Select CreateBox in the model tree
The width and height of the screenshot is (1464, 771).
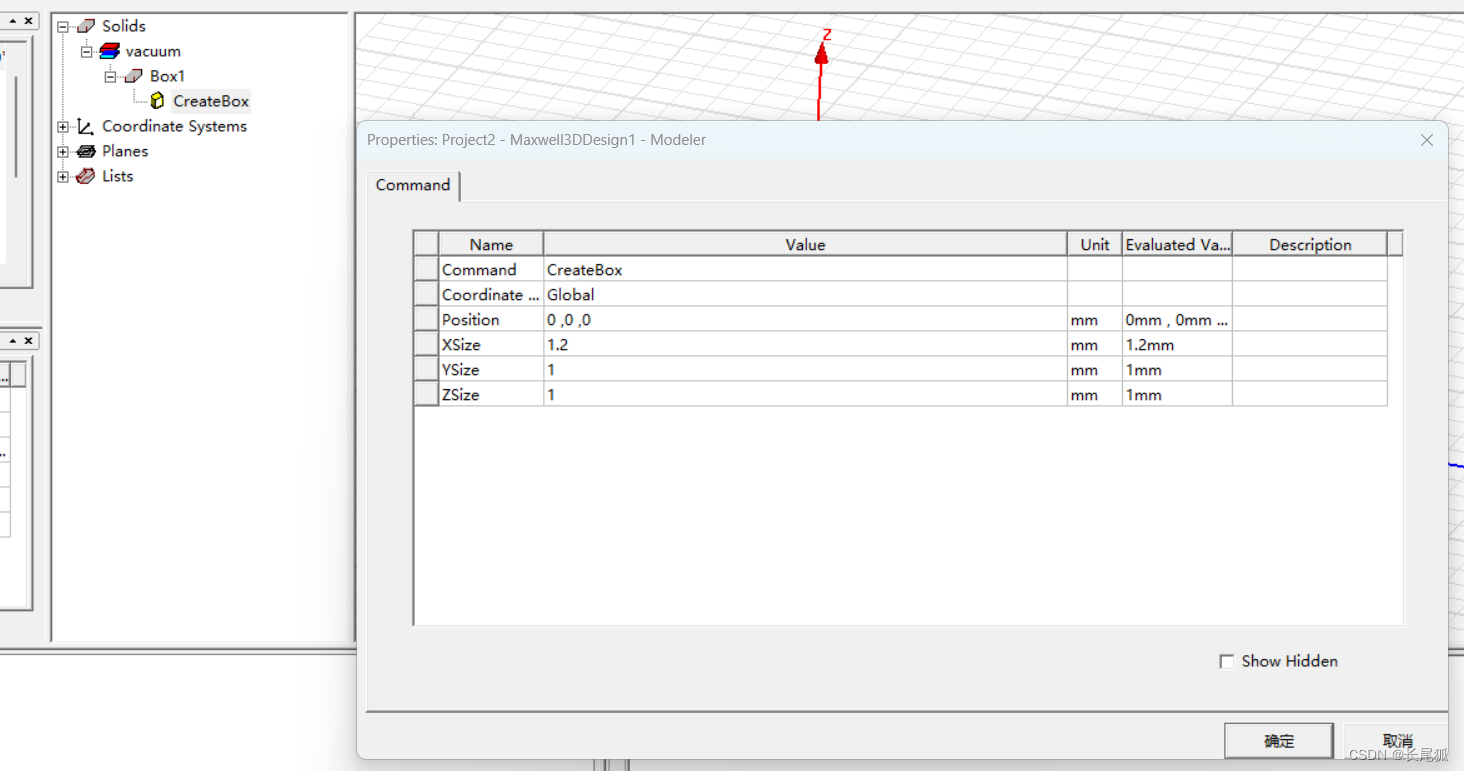pyautogui.click(x=211, y=101)
